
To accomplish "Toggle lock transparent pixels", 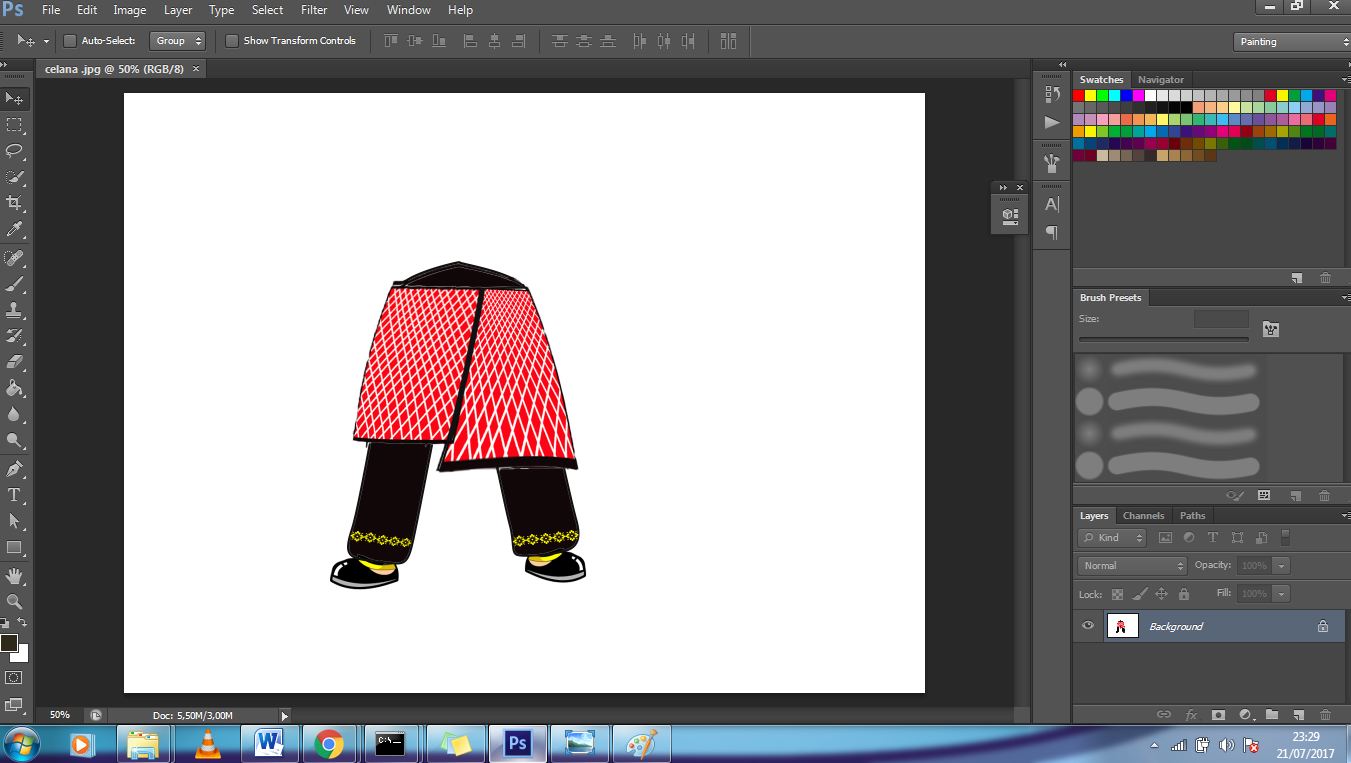I will [x=1117, y=594].
